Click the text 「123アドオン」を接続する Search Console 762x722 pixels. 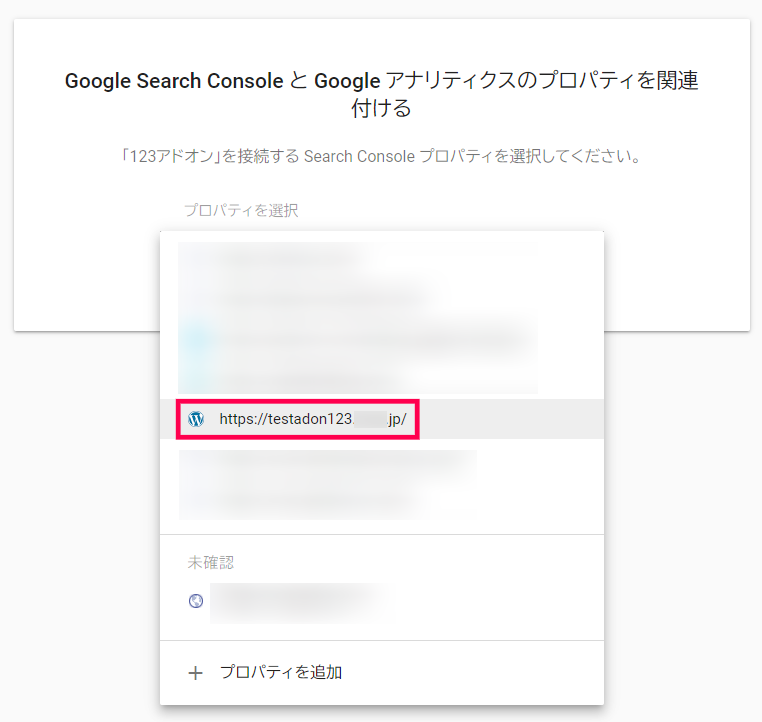pyautogui.click(x=268, y=156)
